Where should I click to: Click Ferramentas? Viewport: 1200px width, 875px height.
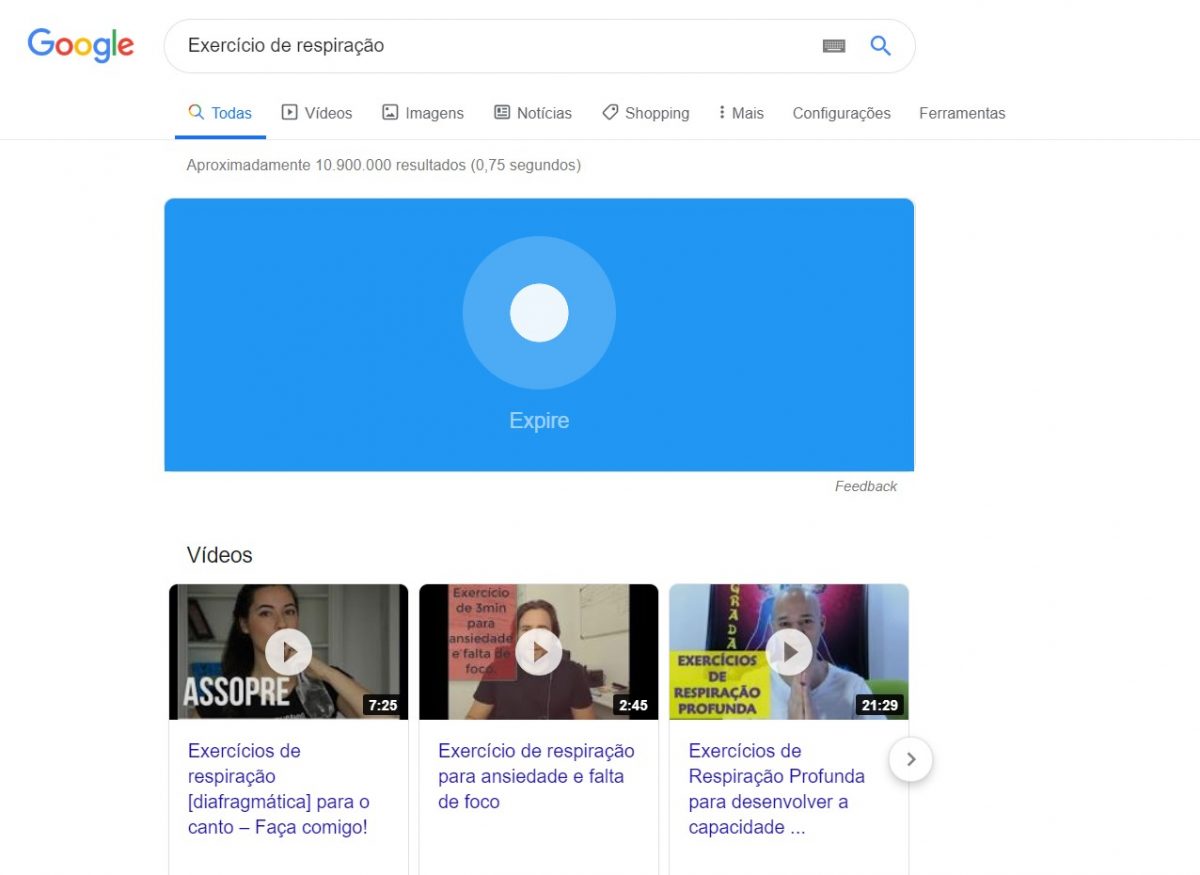pyautogui.click(x=962, y=113)
